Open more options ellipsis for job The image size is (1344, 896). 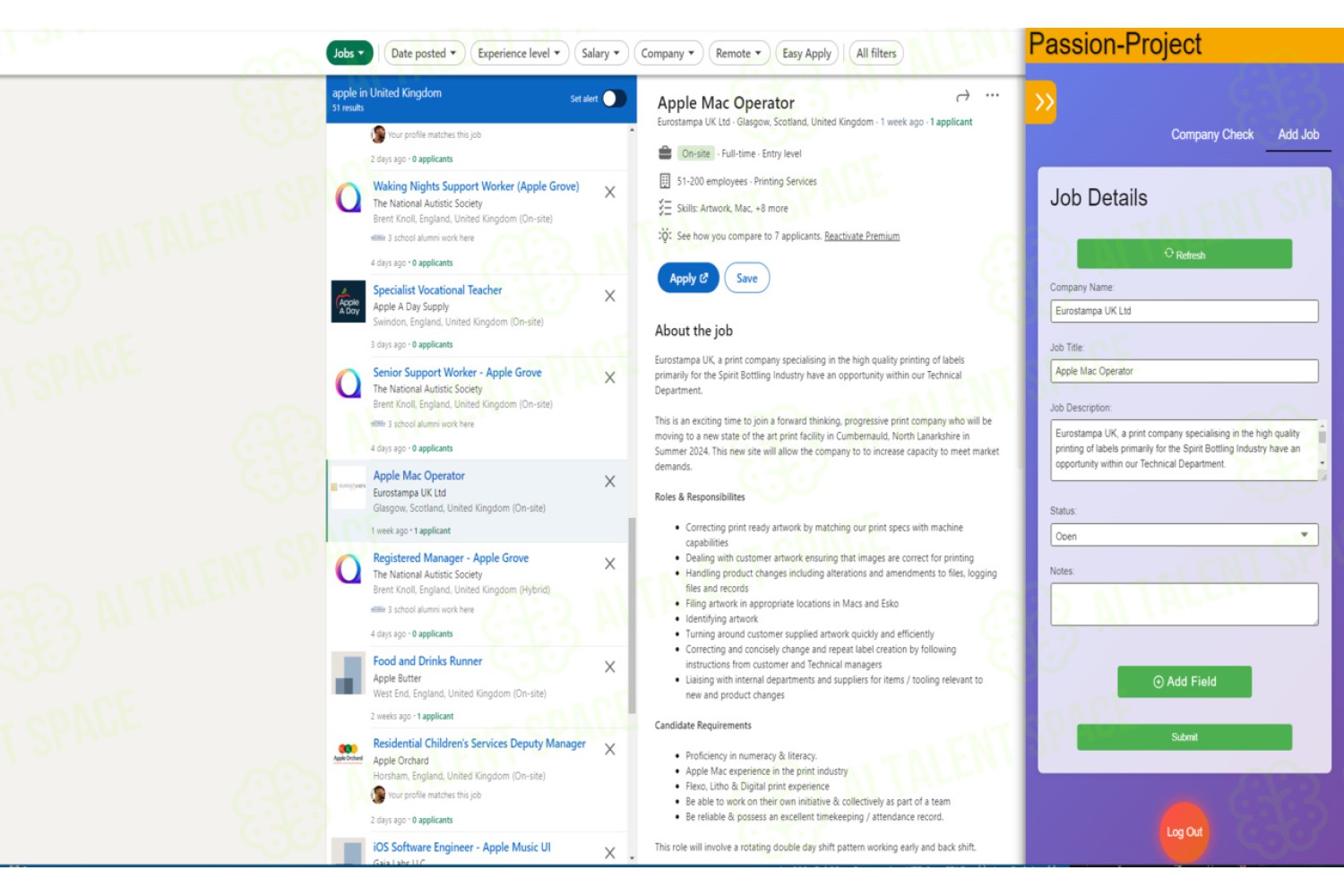point(992,95)
